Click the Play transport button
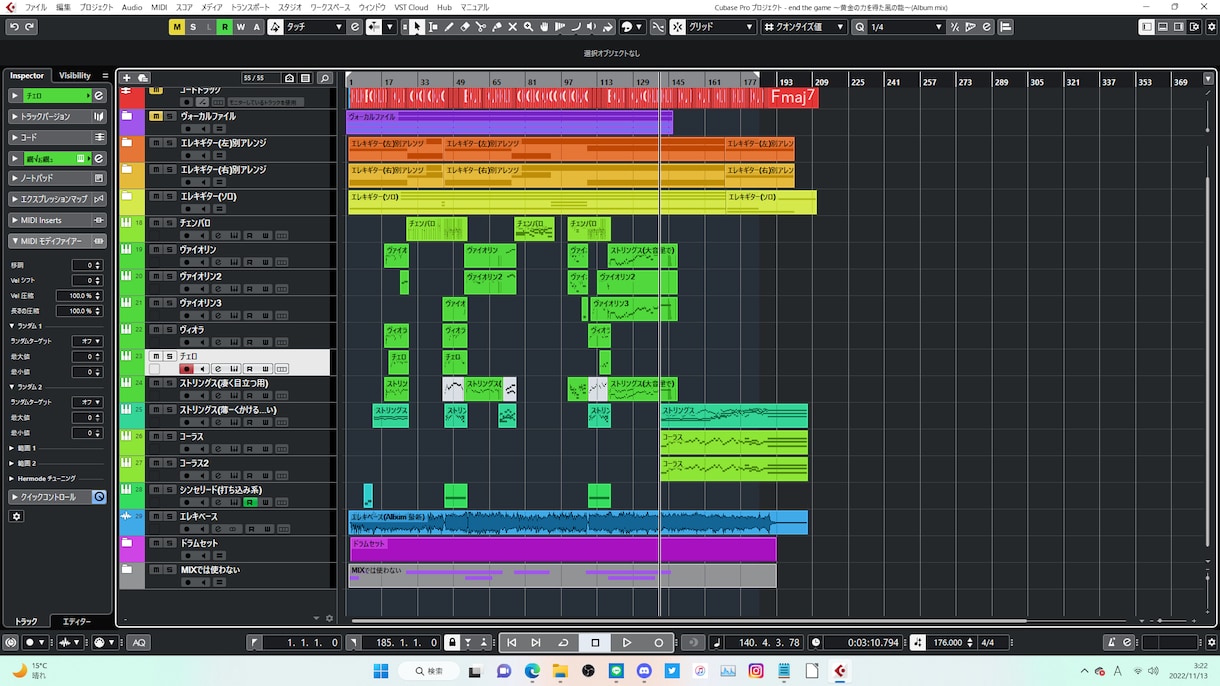The width and height of the screenshot is (1220, 686). (x=627, y=642)
